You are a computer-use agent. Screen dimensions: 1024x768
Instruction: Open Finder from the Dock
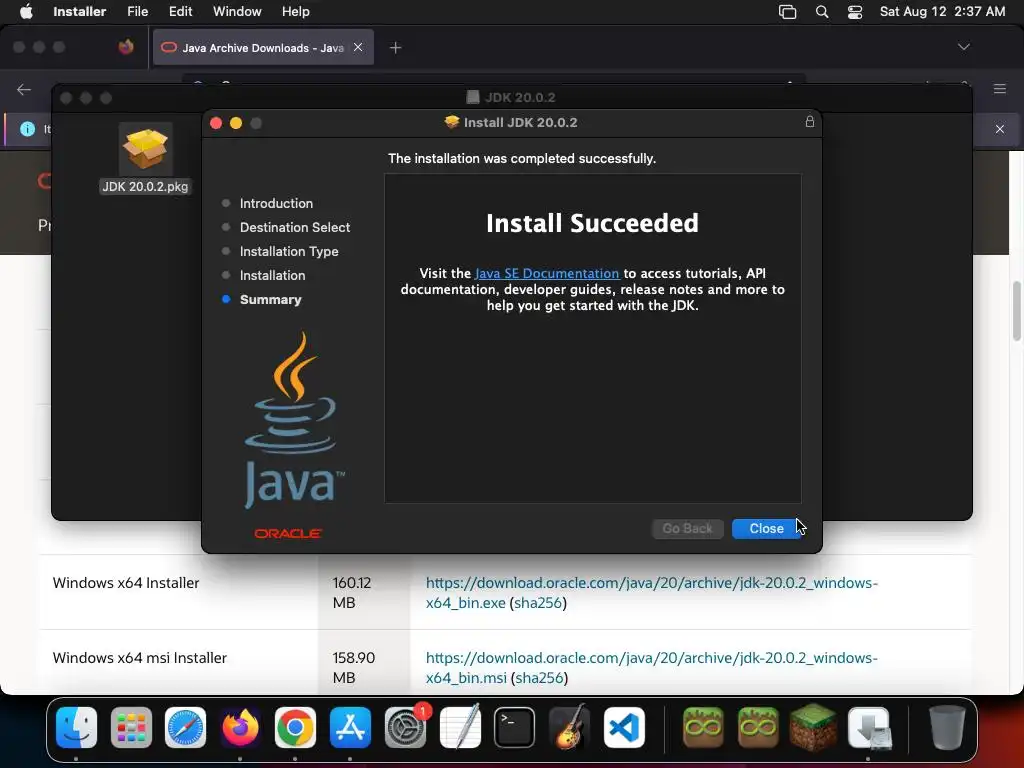76,727
